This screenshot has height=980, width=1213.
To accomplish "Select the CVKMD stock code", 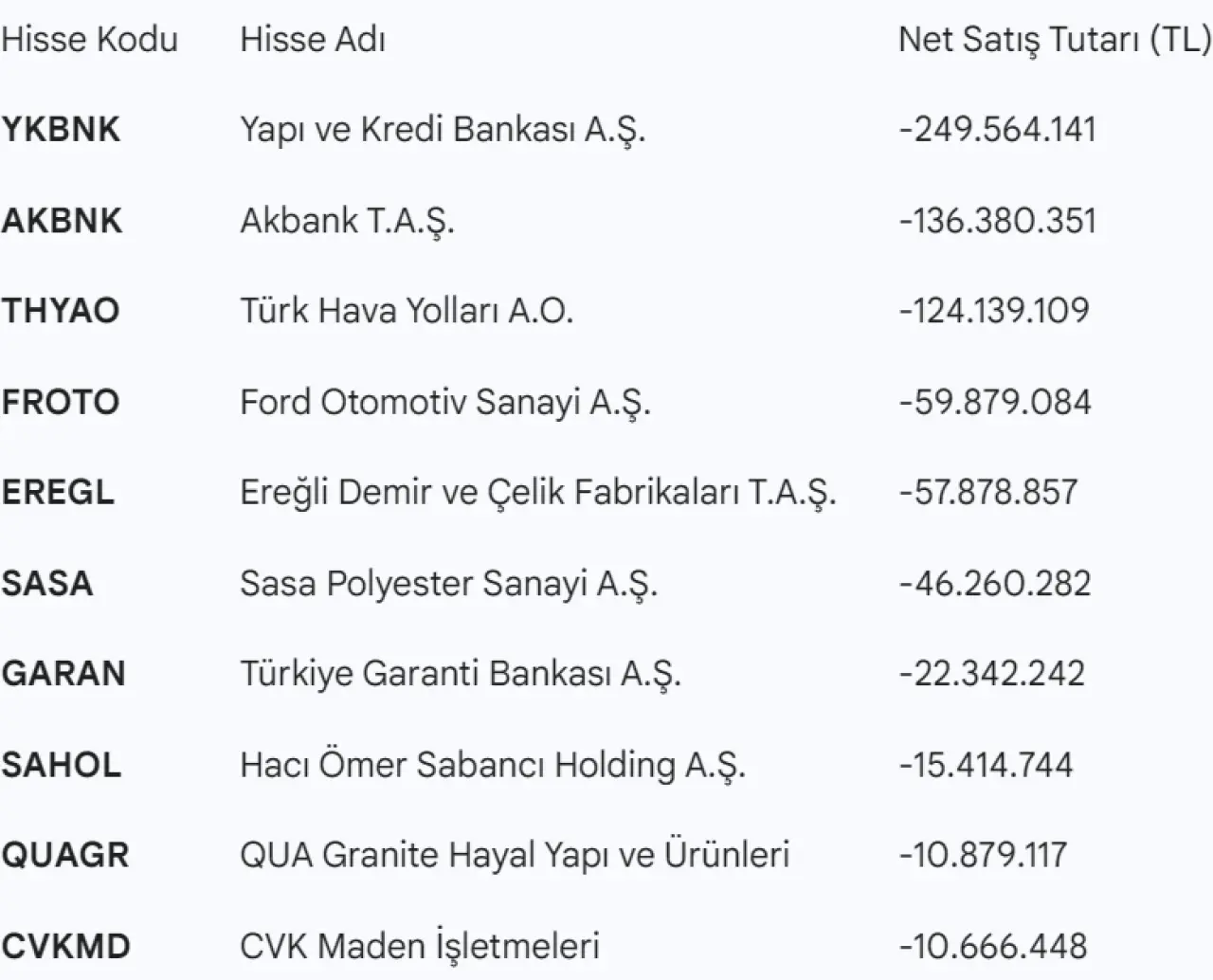I will [66, 946].
